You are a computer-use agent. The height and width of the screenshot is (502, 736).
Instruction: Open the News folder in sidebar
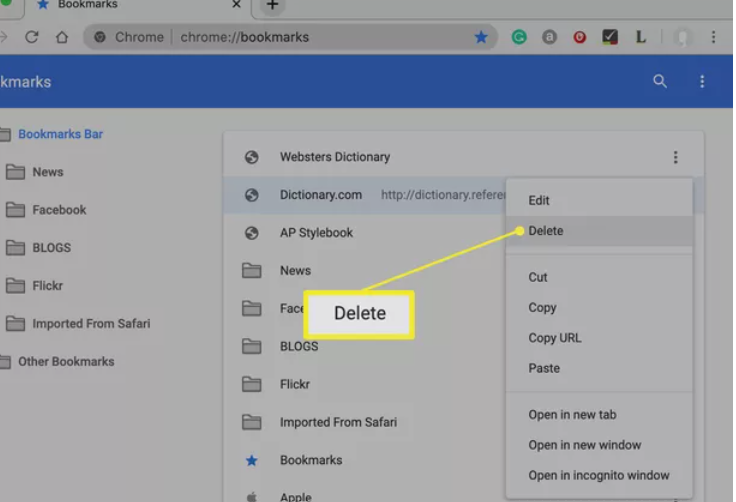click(47, 172)
